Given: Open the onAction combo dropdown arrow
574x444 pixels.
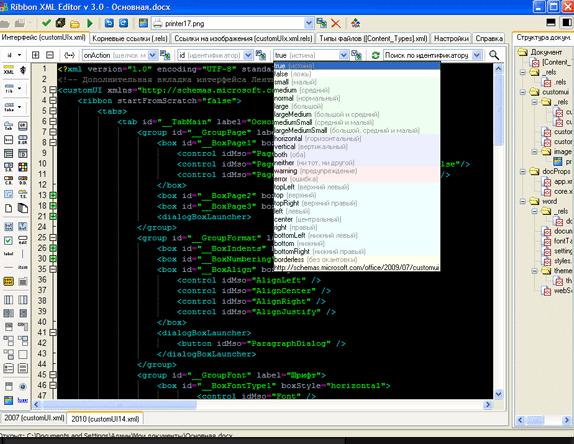Looking at the screenshot, I should tap(152, 55).
